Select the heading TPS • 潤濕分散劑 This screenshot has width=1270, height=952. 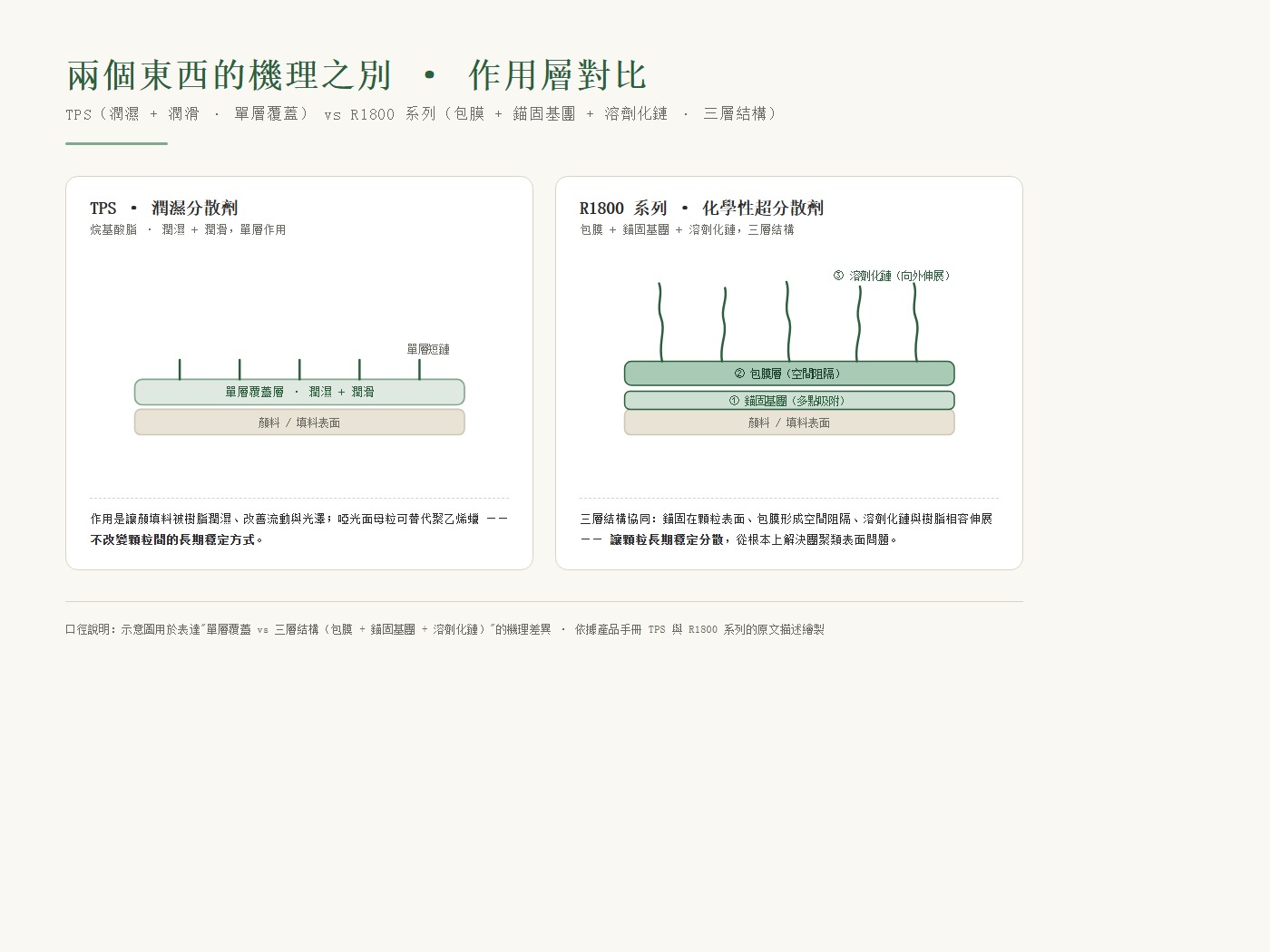pos(163,208)
